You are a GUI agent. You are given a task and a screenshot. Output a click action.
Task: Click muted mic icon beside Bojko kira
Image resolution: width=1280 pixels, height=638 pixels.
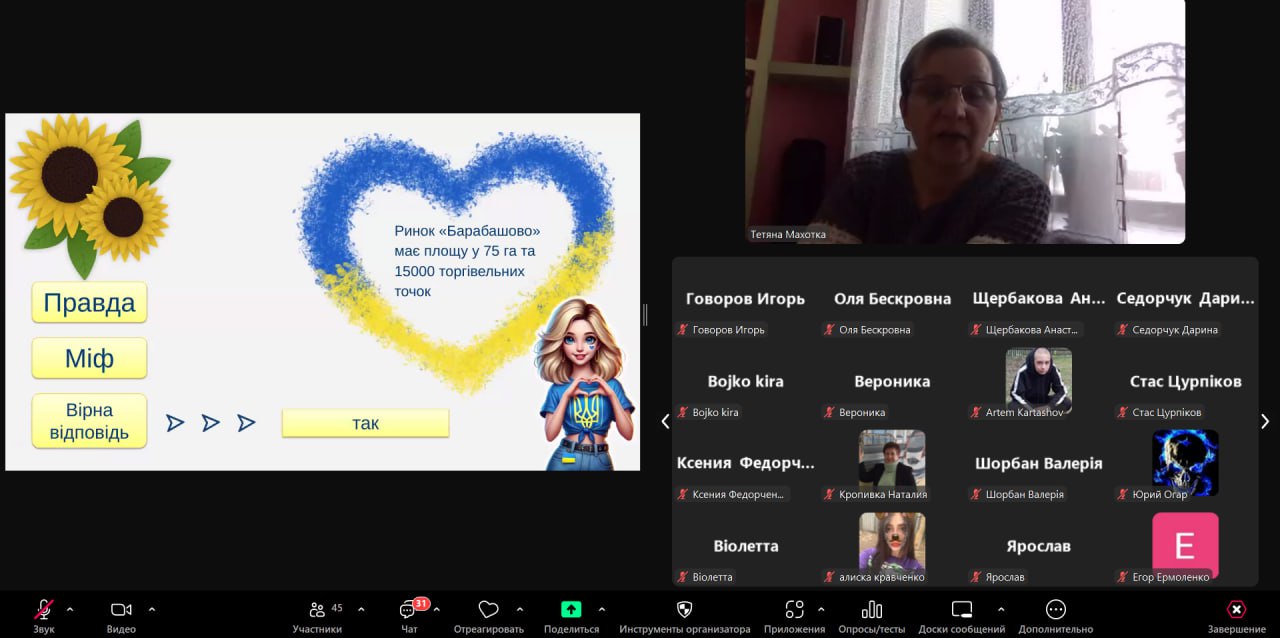tap(683, 412)
